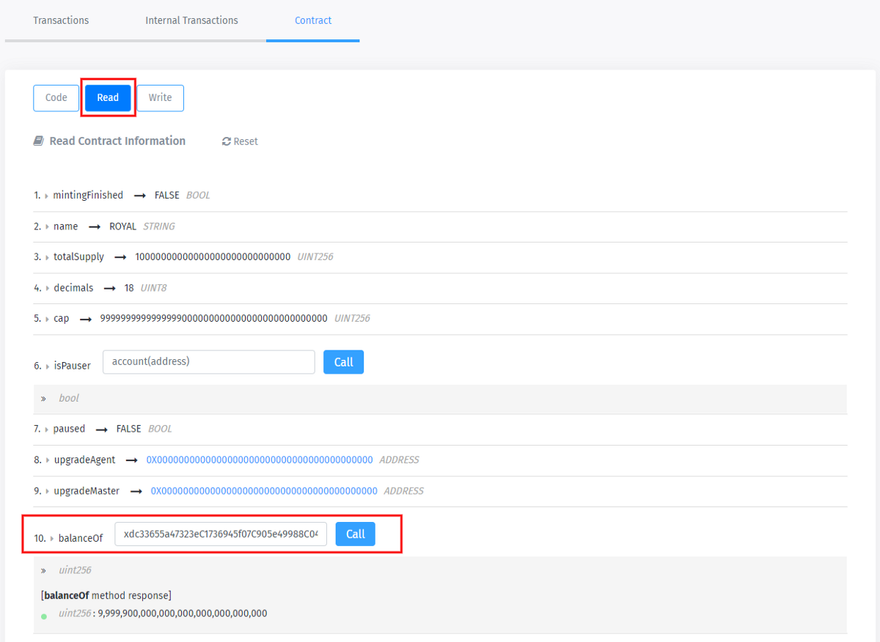Select the Read contract button
The height and width of the screenshot is (642, 880).
coord(108,98)
